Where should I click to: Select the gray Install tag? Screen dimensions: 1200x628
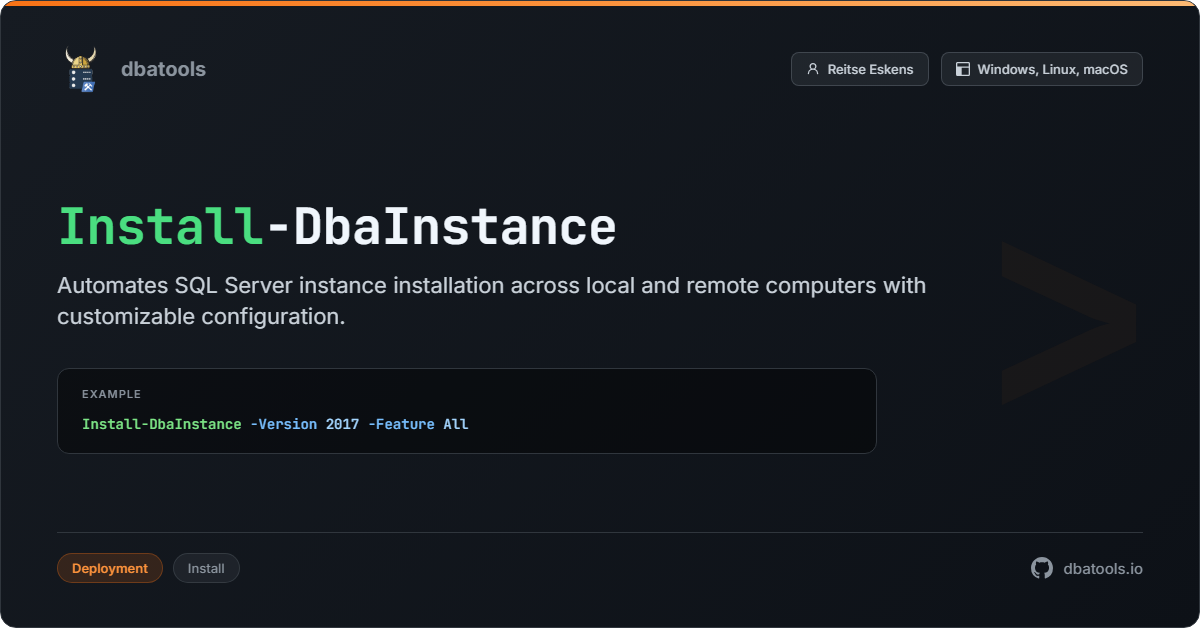coord(206,568)
